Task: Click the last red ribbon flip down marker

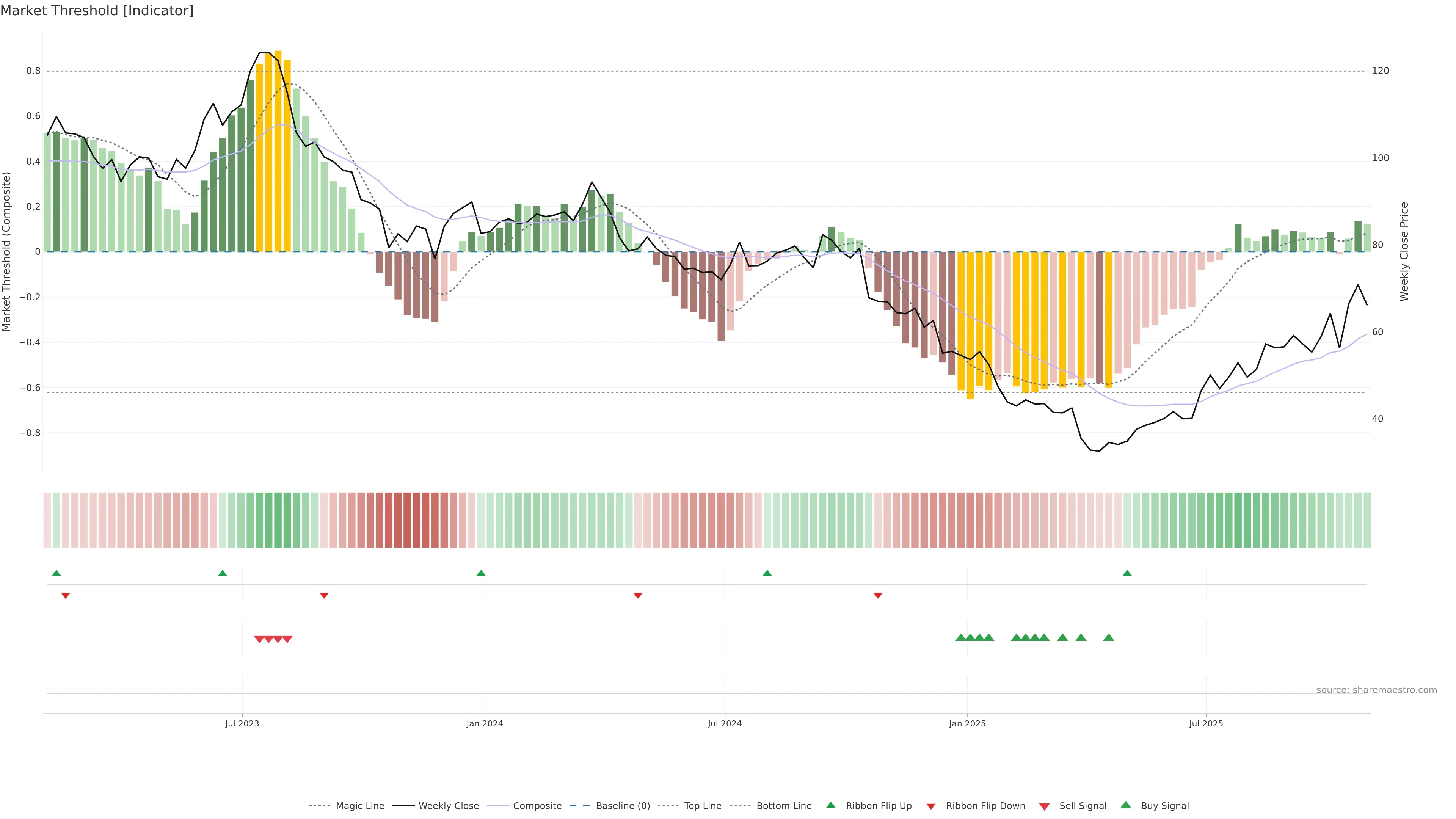Action: tap(878, 595)
